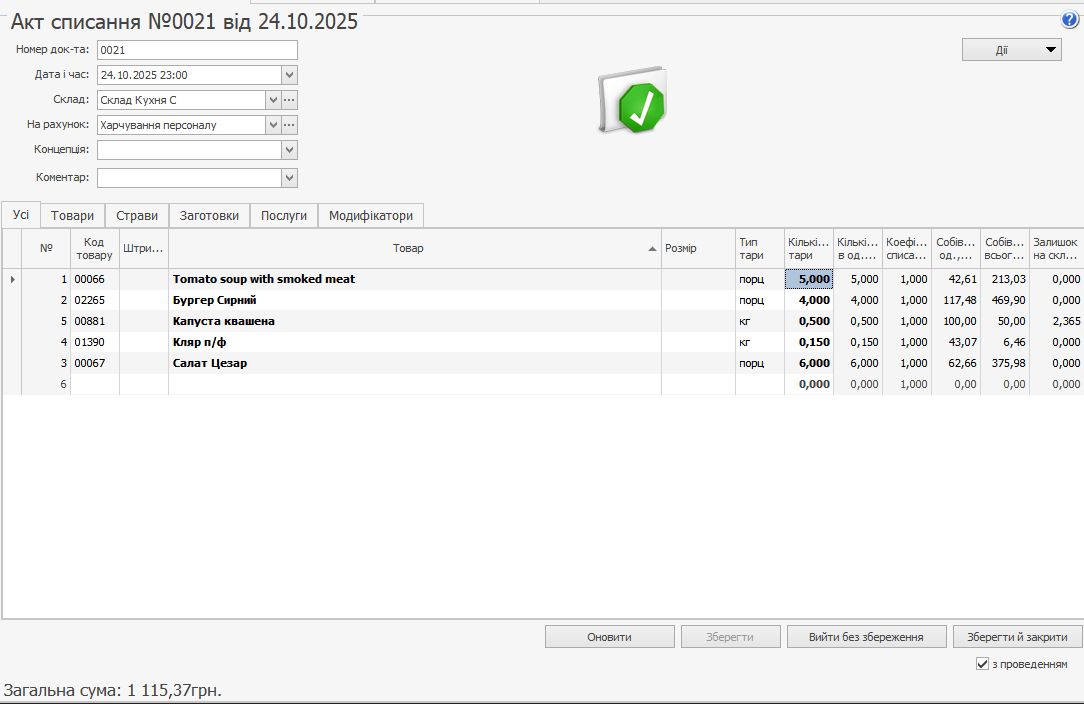Click the green checkmark document status icon

click(x=632, y=102)
